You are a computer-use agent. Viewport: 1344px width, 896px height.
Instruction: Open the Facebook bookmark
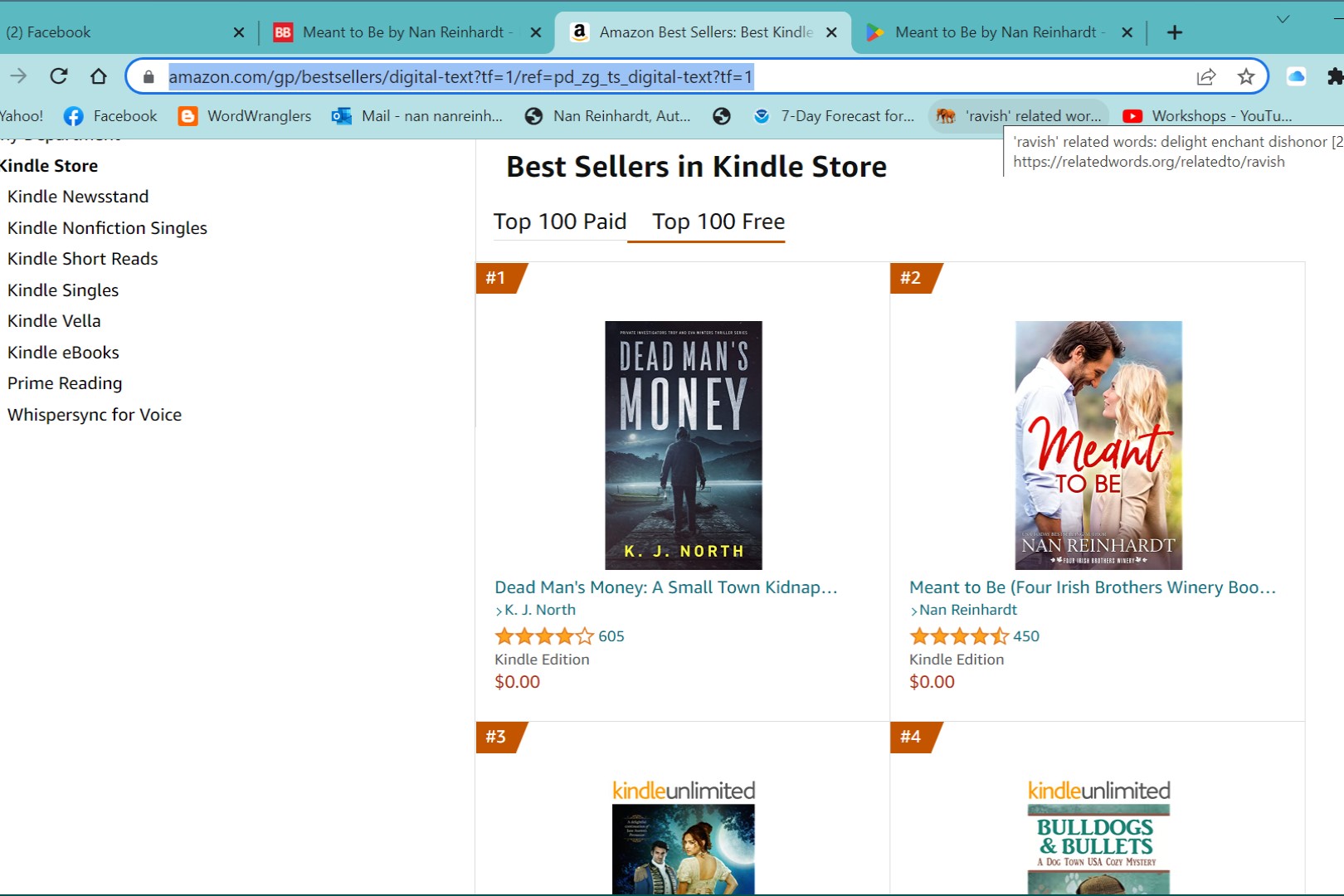[x=111, y=116]
